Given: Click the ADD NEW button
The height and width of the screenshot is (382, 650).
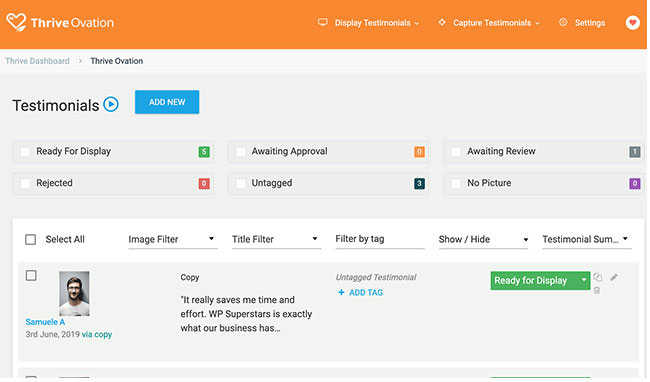Looking at the screenshot, I should 167,102.
